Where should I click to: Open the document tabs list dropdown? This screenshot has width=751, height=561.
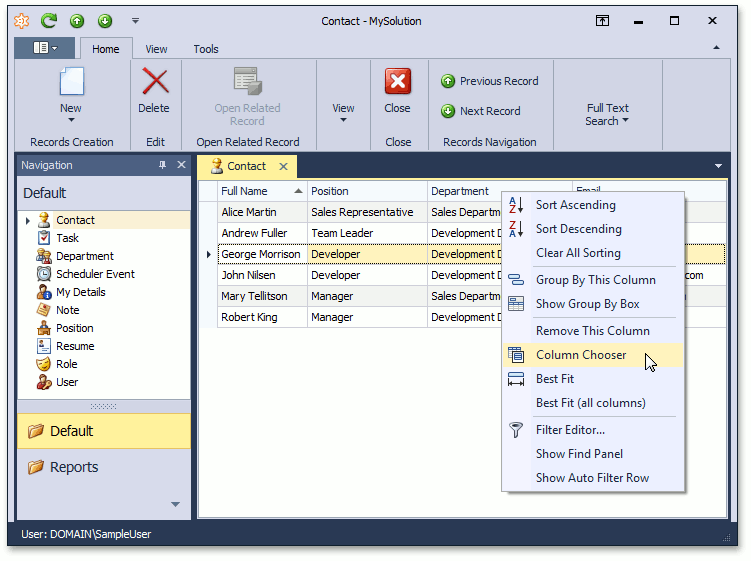(x=718, y=166)
